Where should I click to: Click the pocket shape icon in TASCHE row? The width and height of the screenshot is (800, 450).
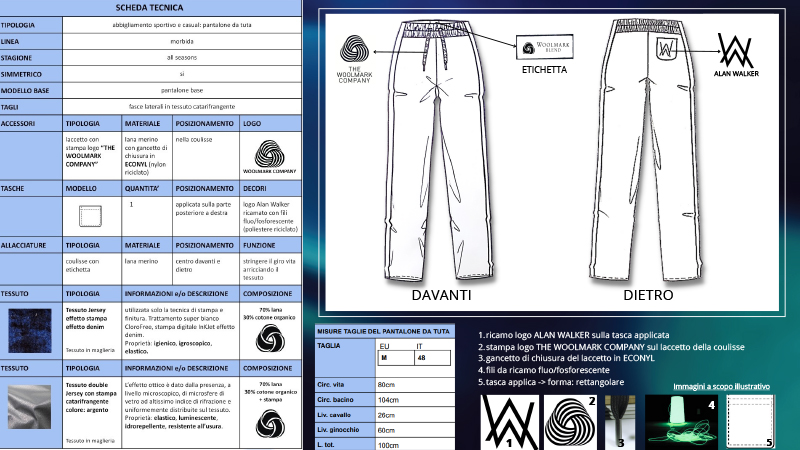(x=90, y=216)
